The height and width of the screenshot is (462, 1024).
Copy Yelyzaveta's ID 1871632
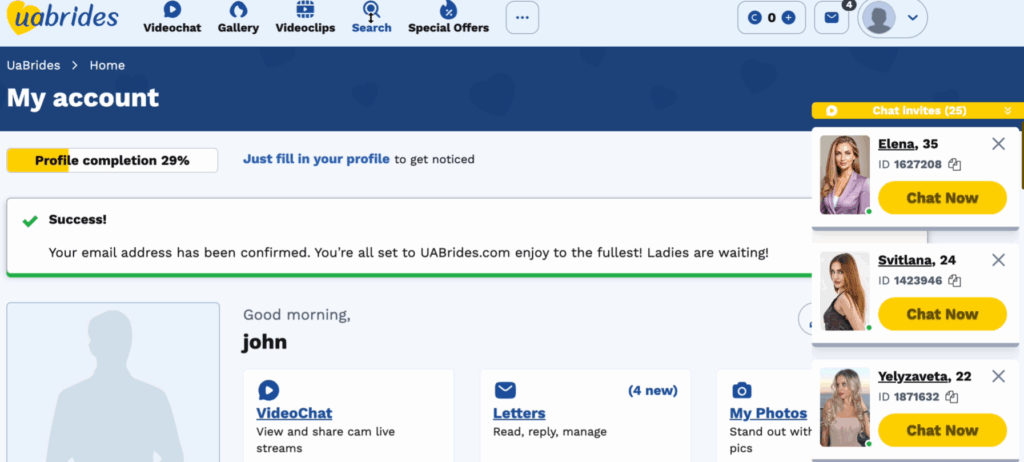(x=954, y=397)
